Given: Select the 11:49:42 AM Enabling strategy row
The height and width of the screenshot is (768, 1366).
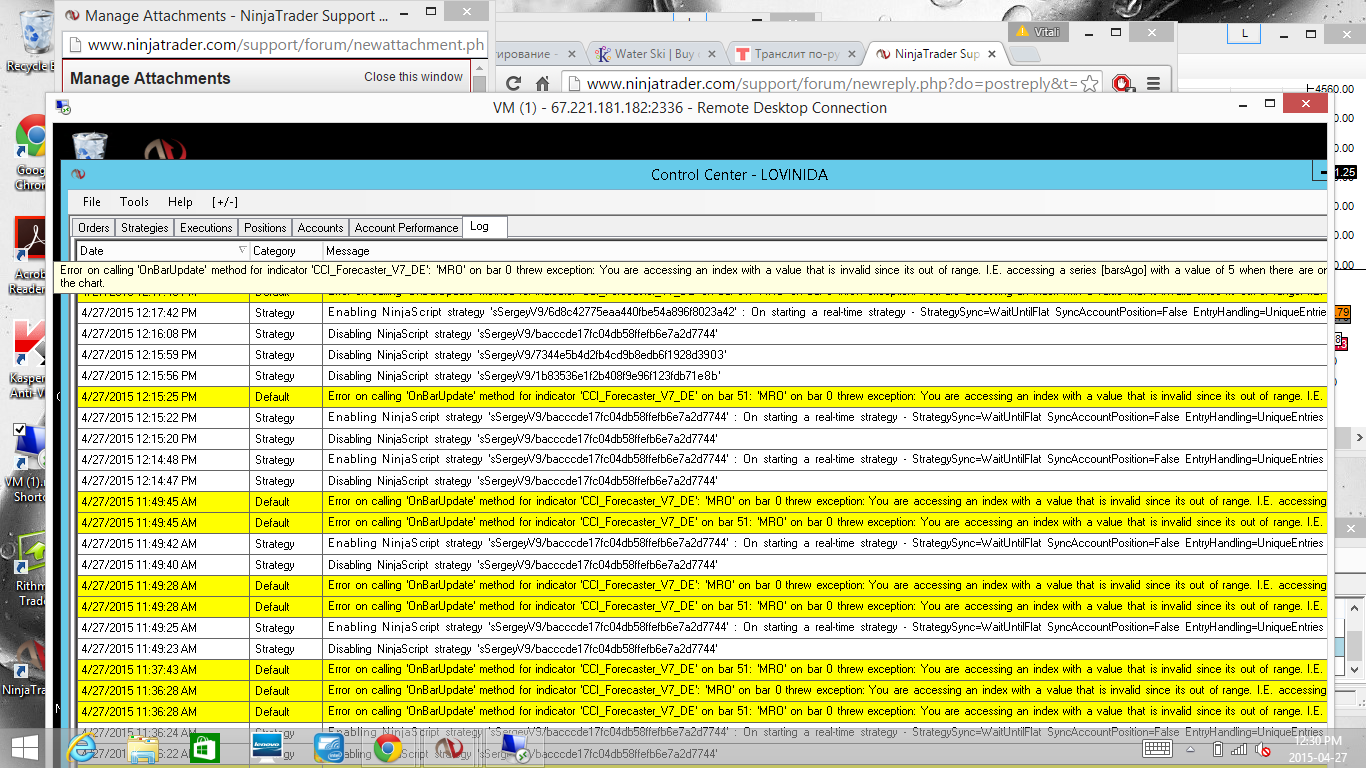Looking at the screenshot, I should pyautogui.click(x=702, y=543).
